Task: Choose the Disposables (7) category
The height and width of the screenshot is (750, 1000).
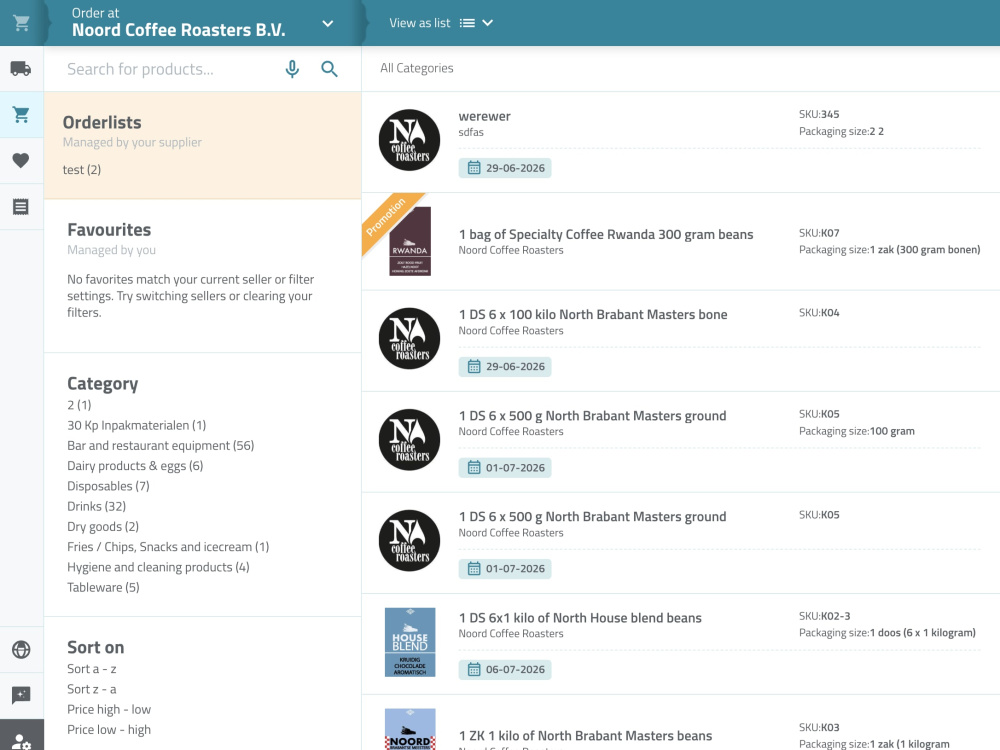Action: [x=108, y=486]
